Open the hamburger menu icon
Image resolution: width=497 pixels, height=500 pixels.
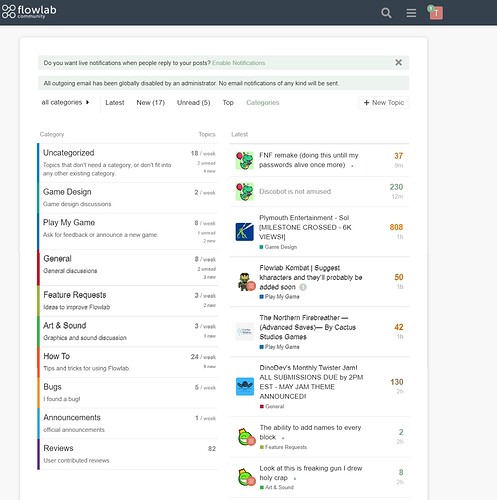point(411,13)
